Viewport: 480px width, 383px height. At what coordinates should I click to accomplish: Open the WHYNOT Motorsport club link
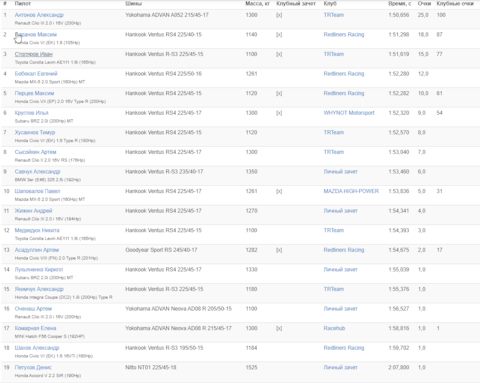click(x=349, y=113)
